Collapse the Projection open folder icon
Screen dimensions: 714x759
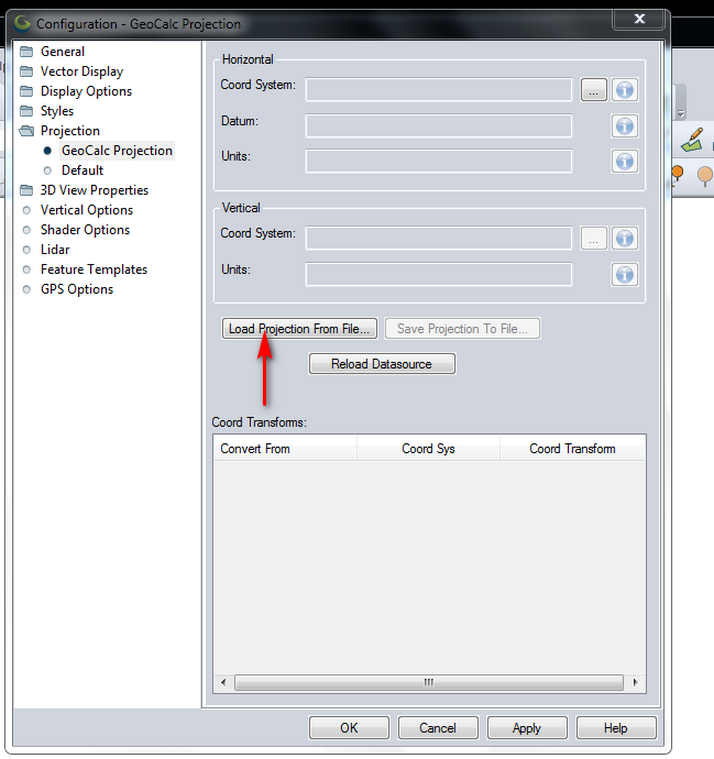tap(27, 131)
